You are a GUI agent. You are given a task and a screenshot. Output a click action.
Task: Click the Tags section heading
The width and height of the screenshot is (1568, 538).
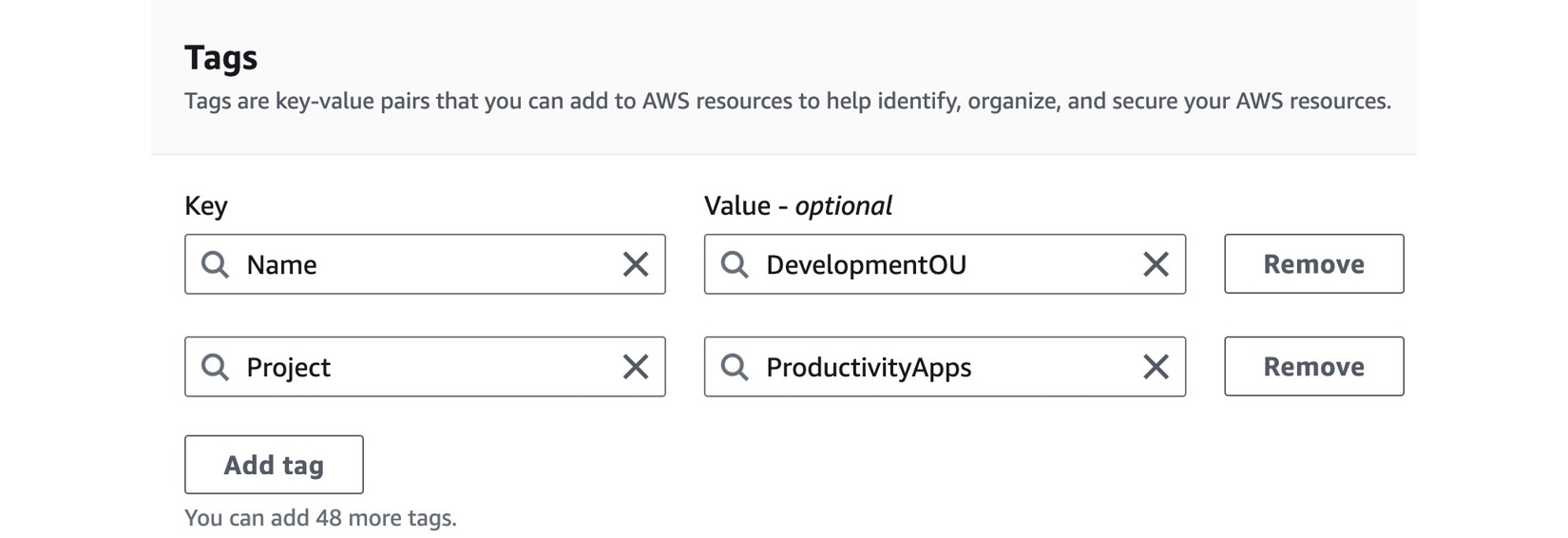[220, 58]
